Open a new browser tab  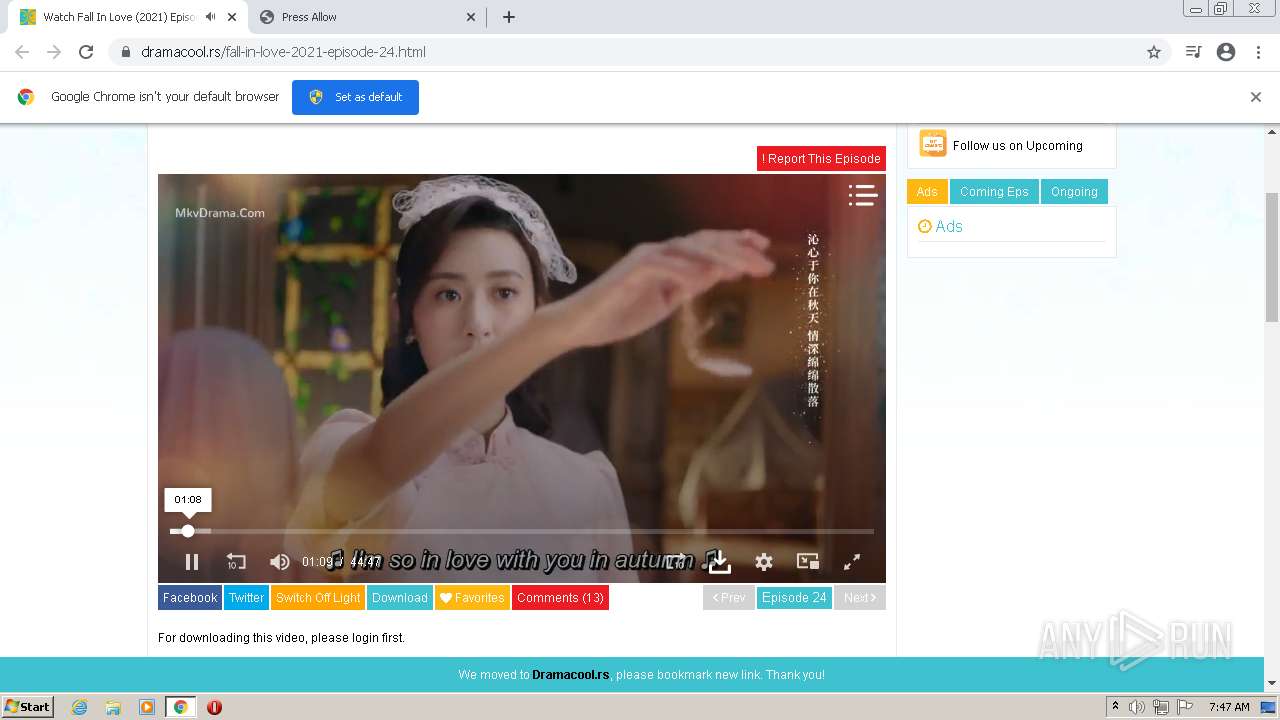click(509, 17)
